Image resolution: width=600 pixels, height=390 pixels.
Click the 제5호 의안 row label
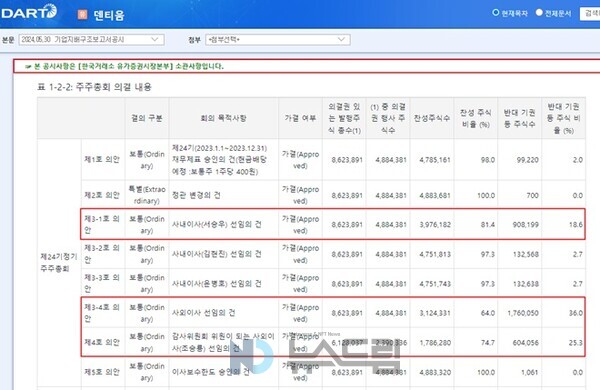pos(102,372)
